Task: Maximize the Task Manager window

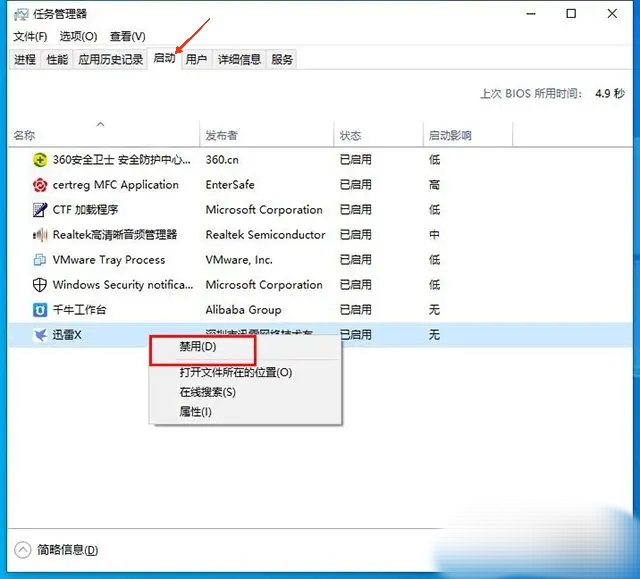Action: (x=571, y=14)
